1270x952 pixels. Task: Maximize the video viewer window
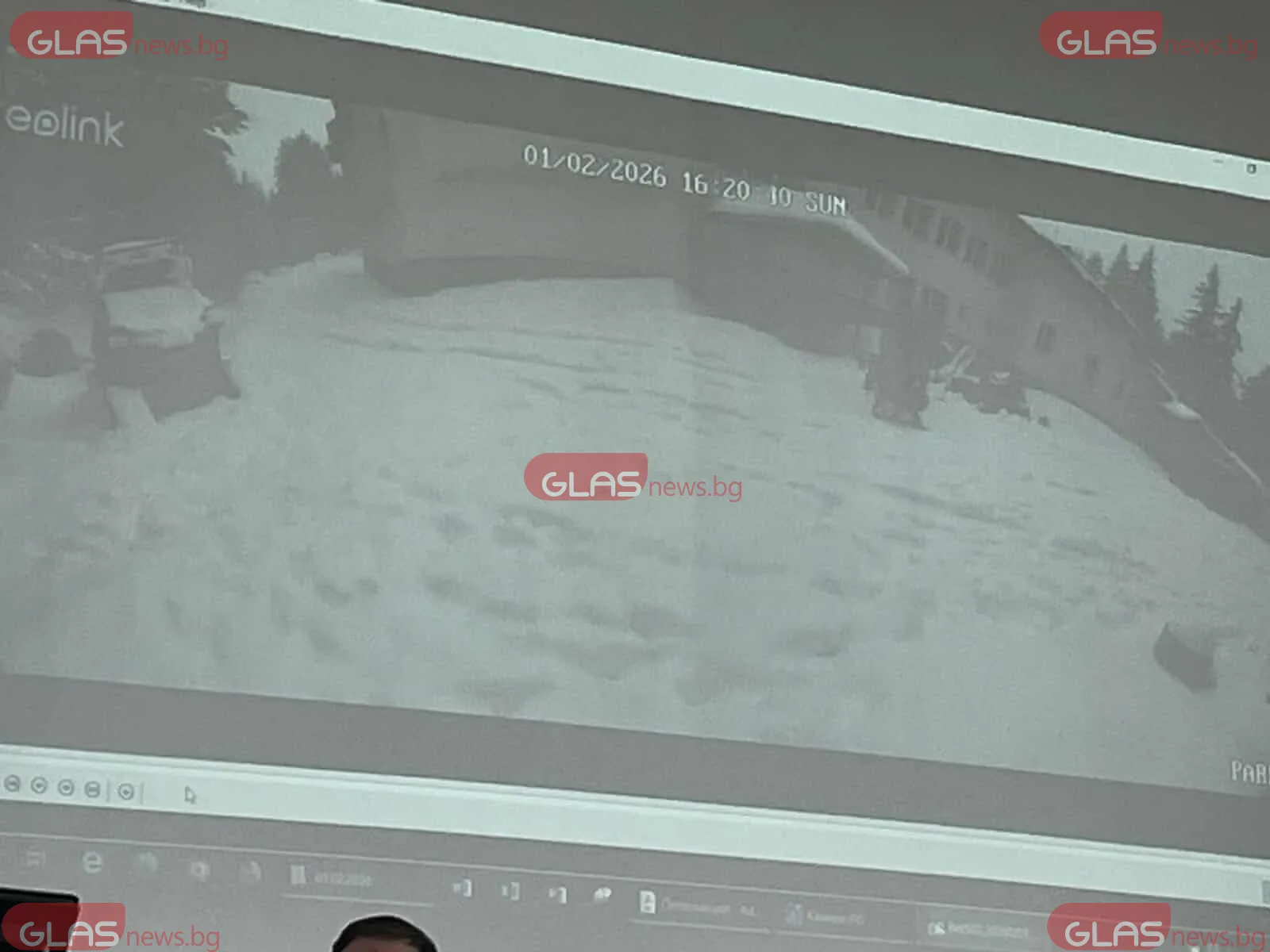pyautogui.click(x=1251, y=168)
